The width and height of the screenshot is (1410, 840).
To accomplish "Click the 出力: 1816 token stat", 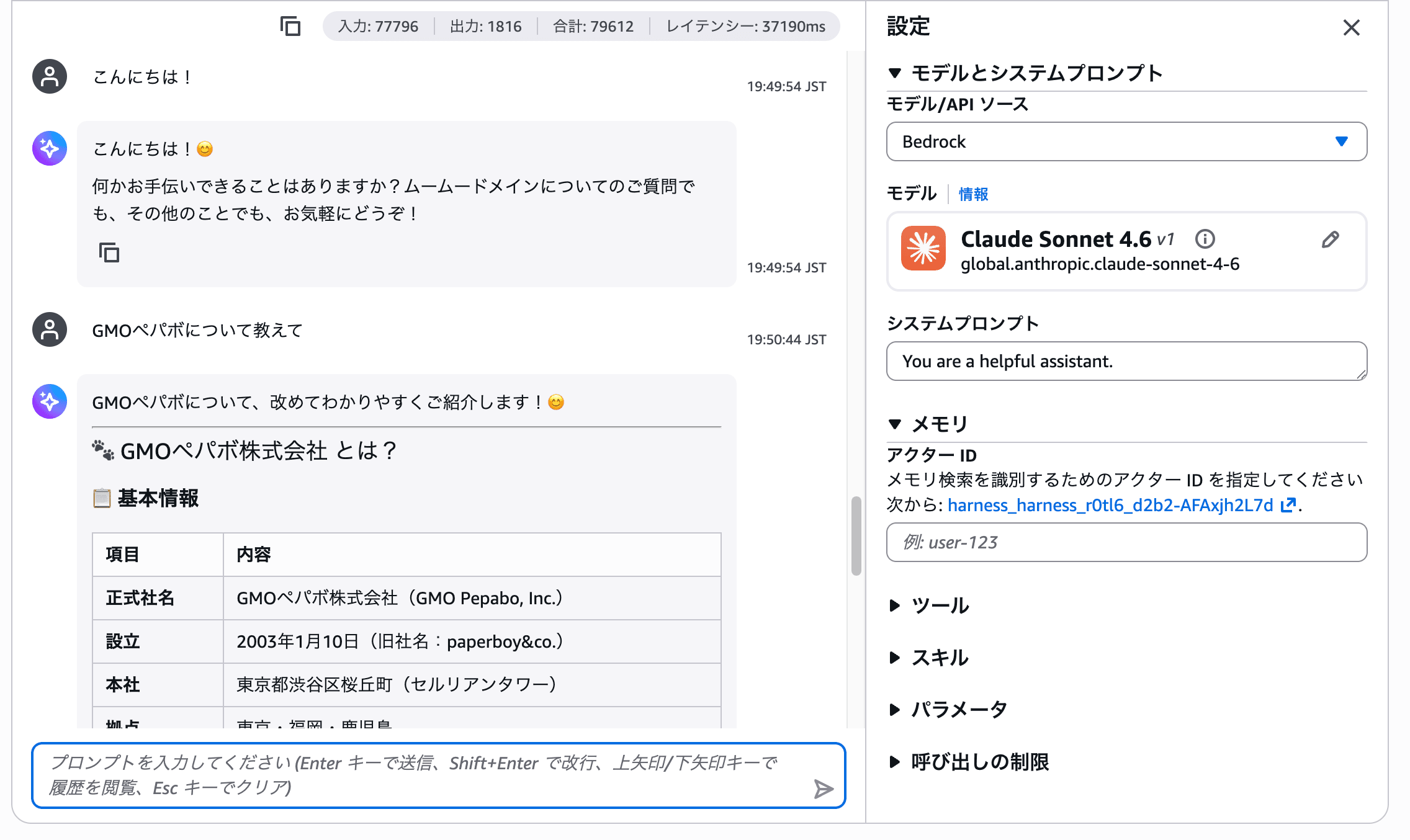I will 485,26.
